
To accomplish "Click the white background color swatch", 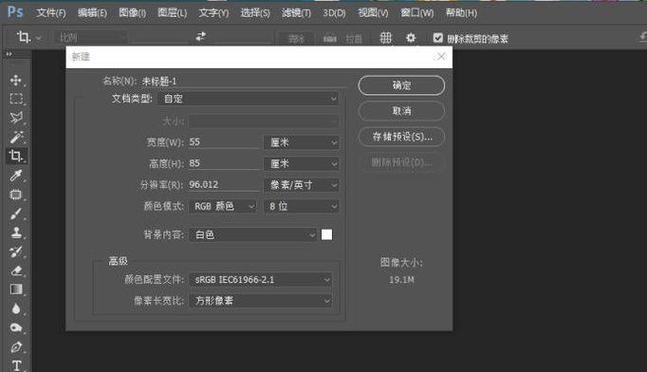I will 327,235.
